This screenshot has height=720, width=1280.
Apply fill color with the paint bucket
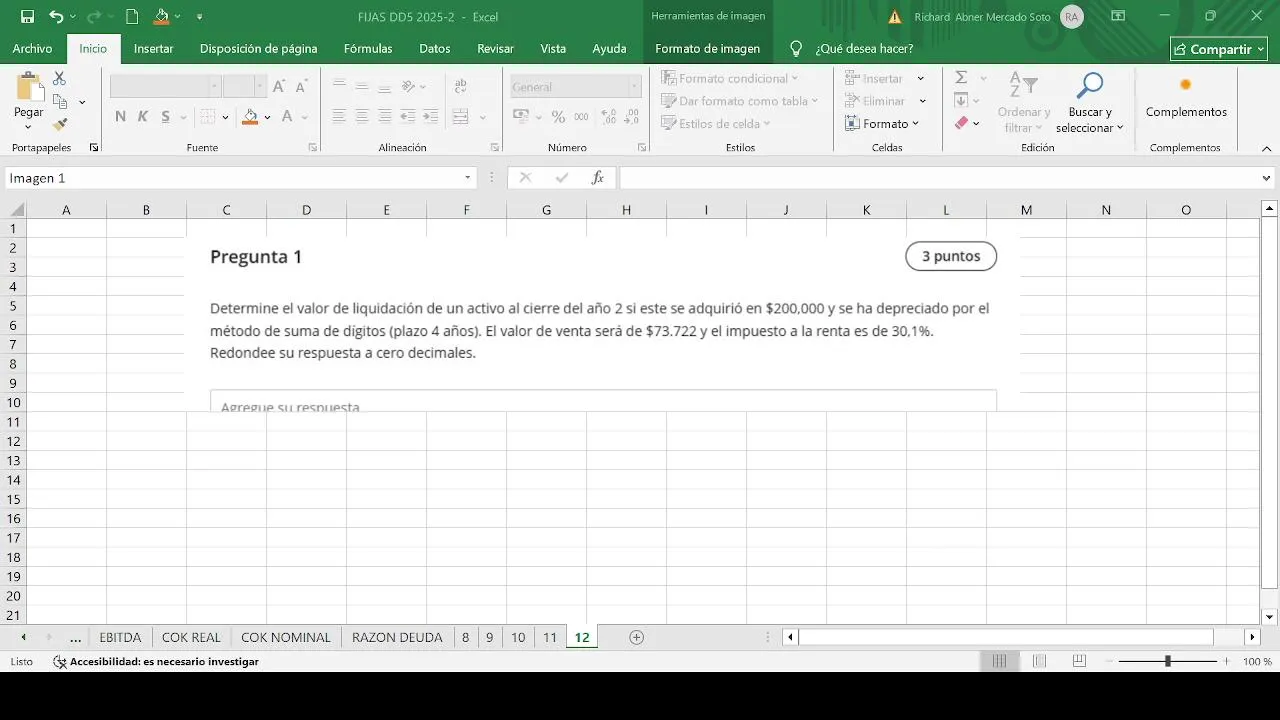[x=251, y=117]
